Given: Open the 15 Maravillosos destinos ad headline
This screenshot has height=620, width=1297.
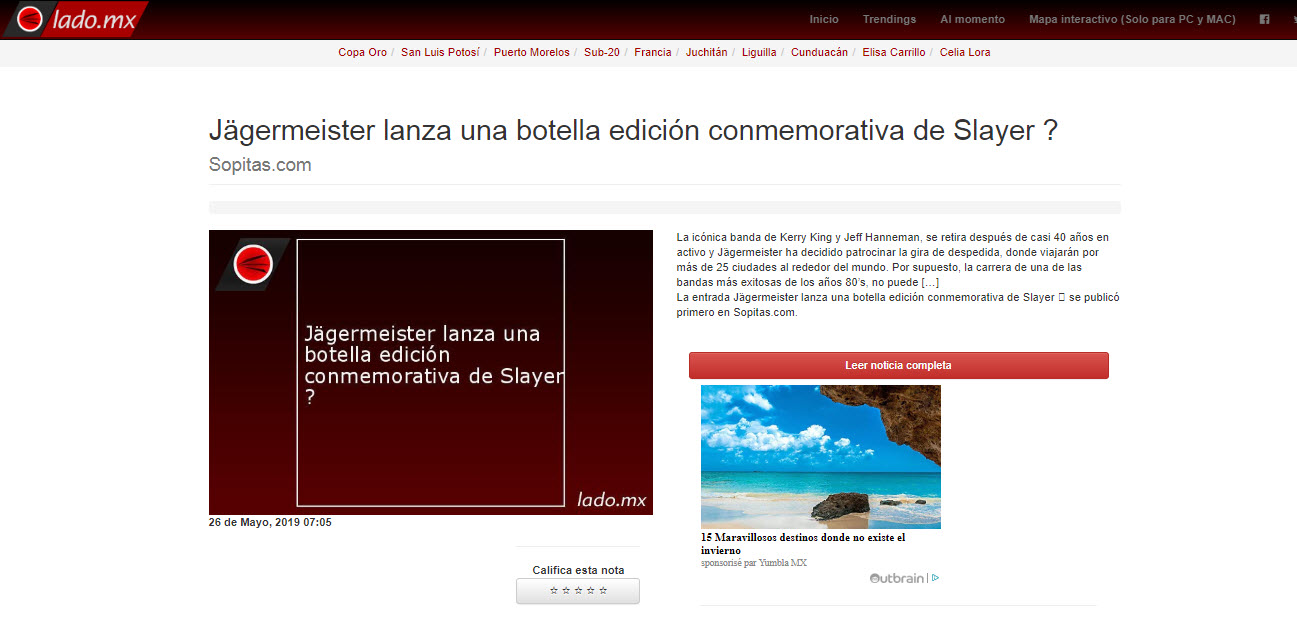Looking at the screenshot, I should click(x=803, y=544).
